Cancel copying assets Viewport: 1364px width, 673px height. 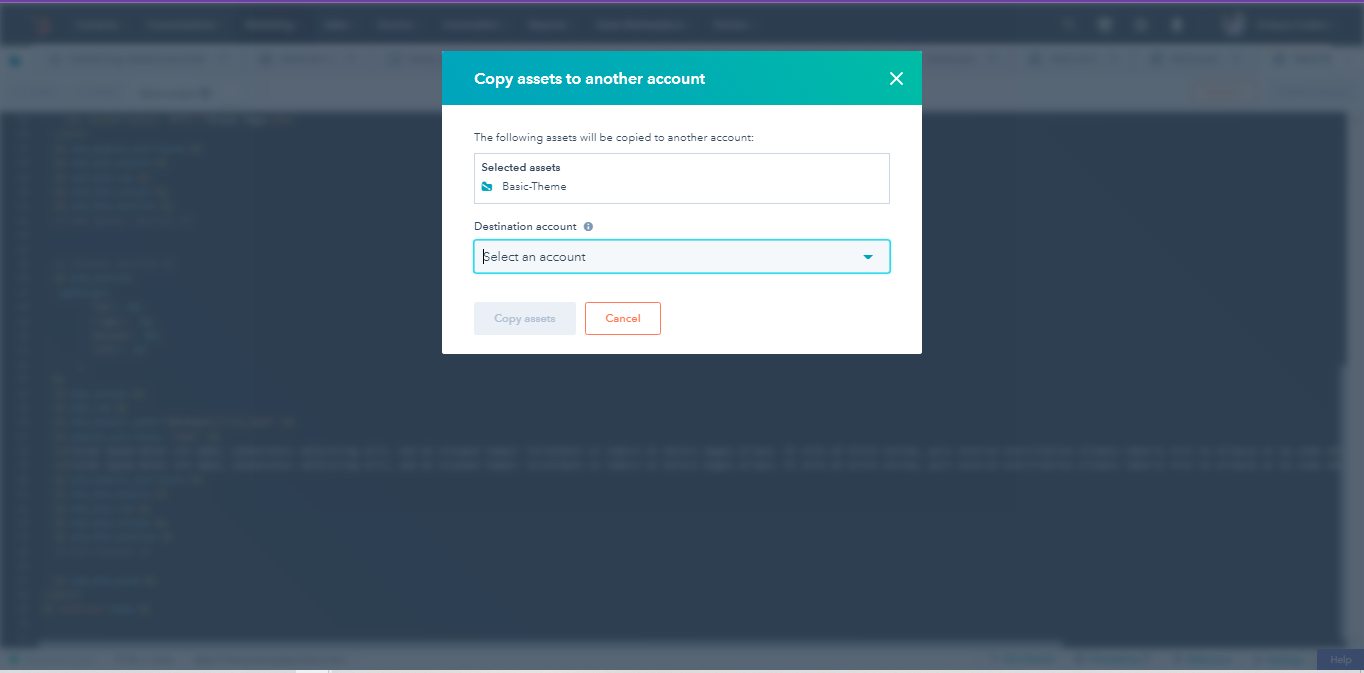[622, 318]
